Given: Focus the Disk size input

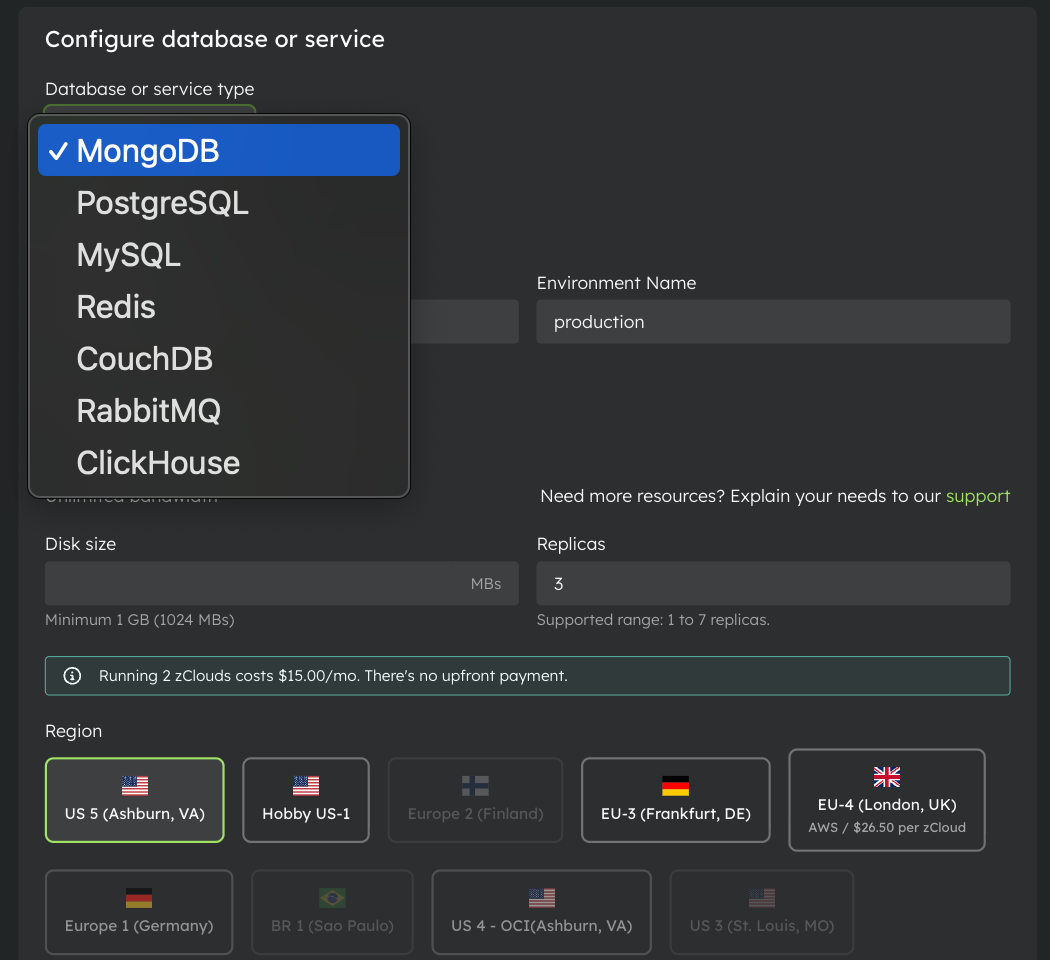Looking at the screenshot, I should [282, 583].
